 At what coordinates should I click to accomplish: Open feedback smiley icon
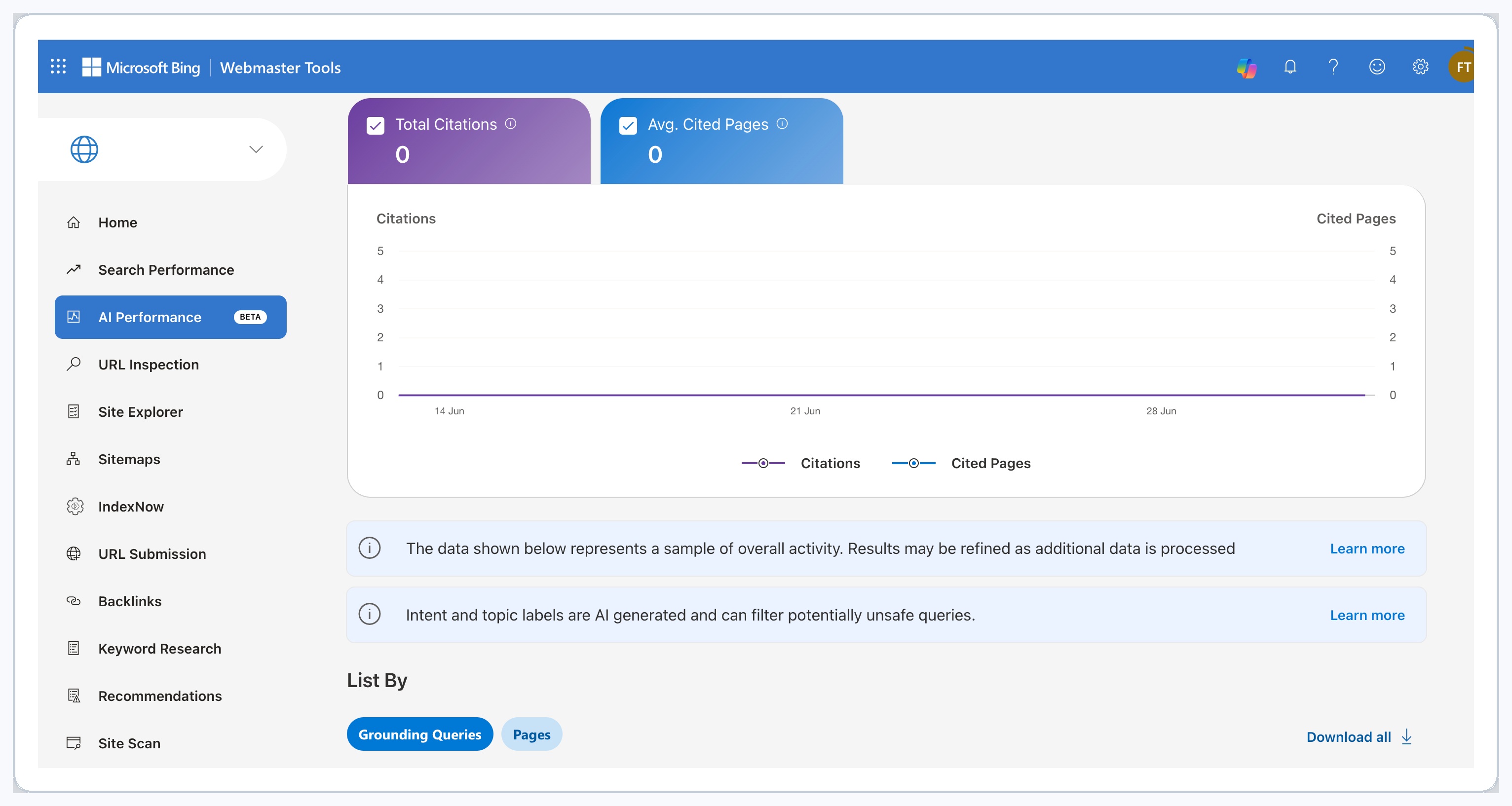(1377, 67)
